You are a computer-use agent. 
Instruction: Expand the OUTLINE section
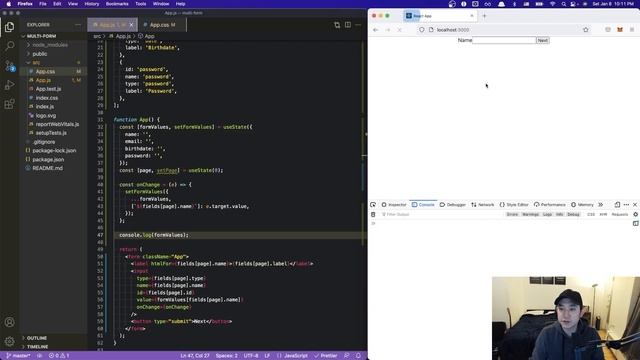click(37, 338)
